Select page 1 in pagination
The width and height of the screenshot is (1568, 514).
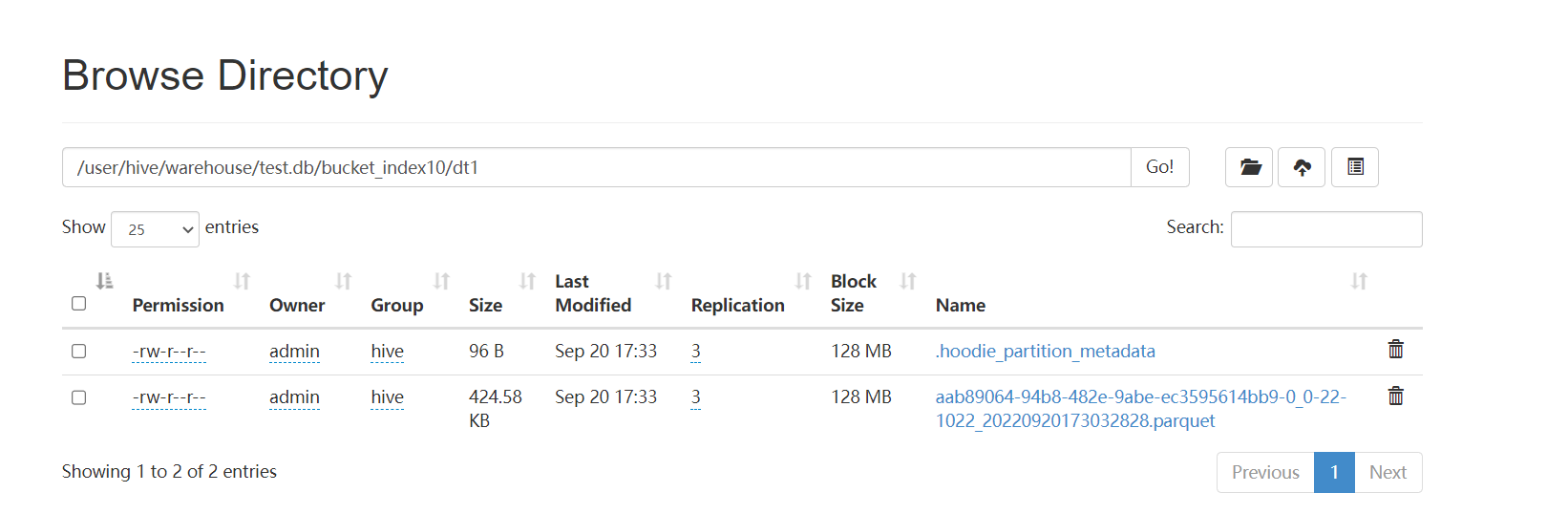tap(1334, 473)
